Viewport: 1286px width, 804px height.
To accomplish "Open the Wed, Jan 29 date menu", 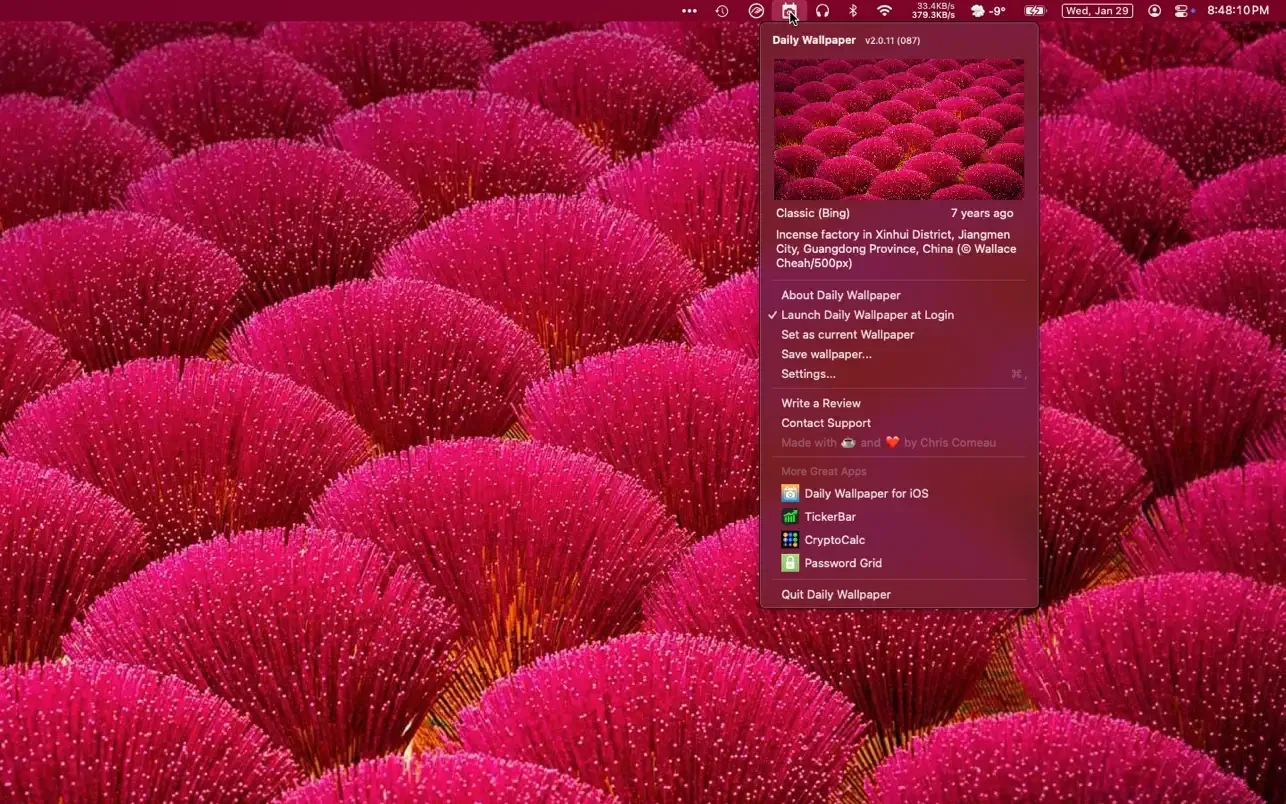I will click(x=1096, y=11).
